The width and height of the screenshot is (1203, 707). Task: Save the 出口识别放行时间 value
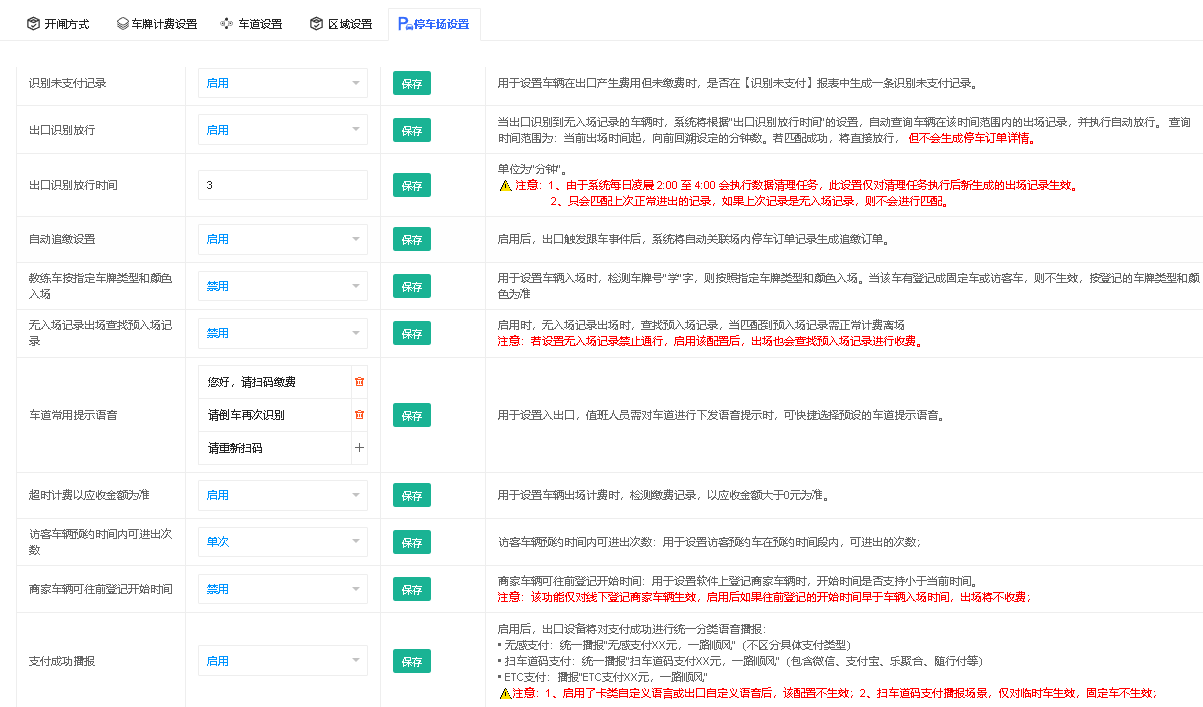point(412,185)
